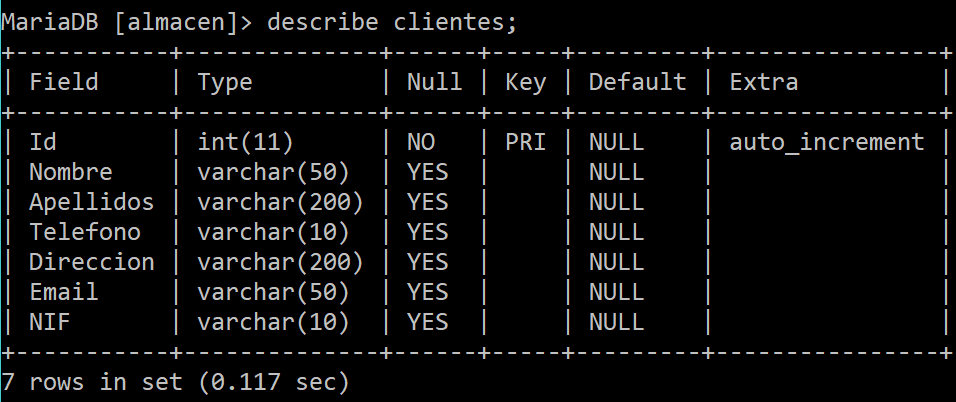The height and width of the screenshot is (402, 956).
Task: Select the Email field name
Action: tap(64, 292)
